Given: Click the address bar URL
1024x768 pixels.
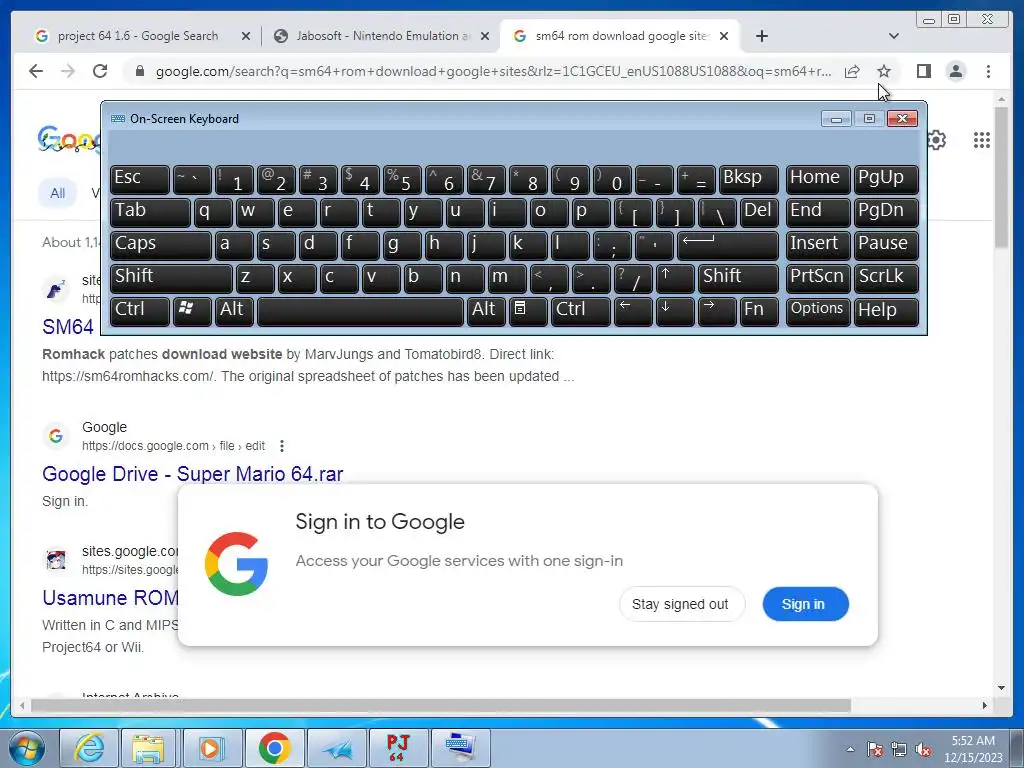Looking at the screenshot, I should (x=493, y=71).
